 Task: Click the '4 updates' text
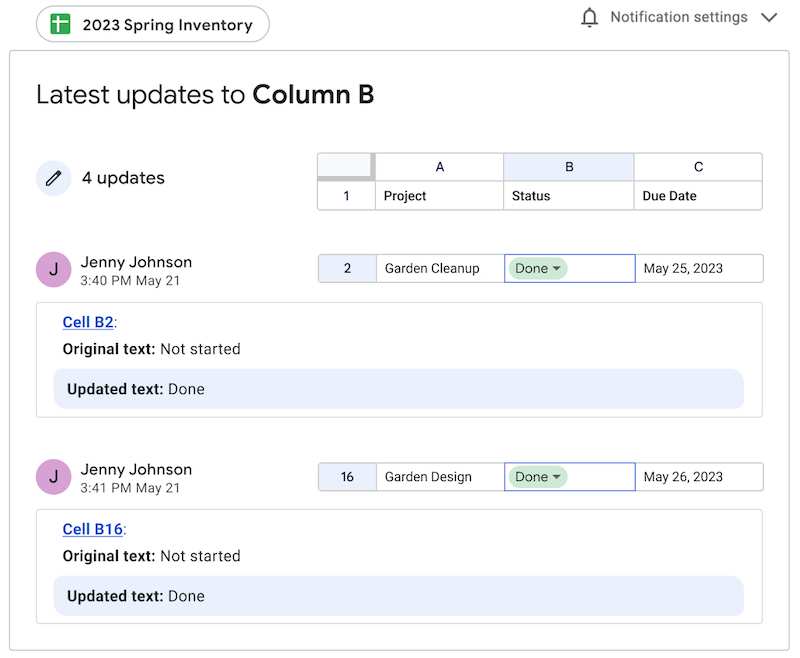(x=123, y=178)
